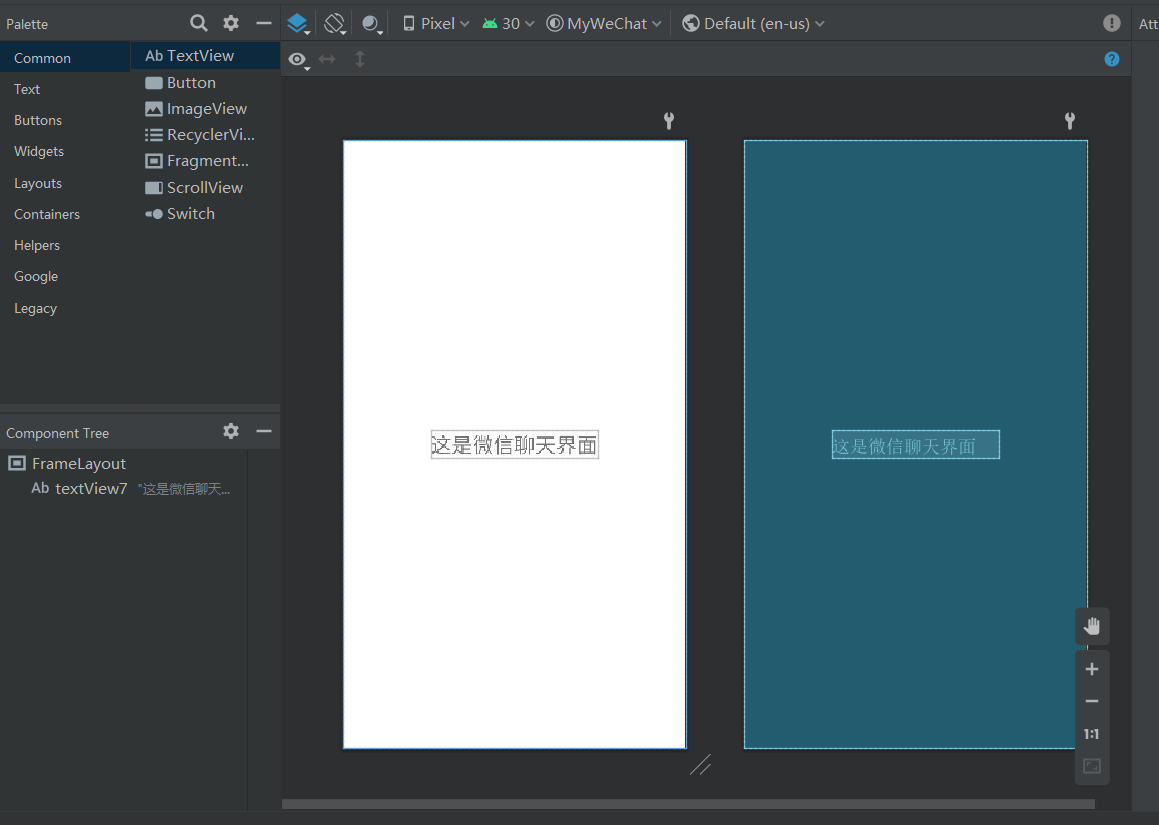Open the Palette search icon
The height and width of the screenshot is (825, 1159).
[x=198, y=23]
